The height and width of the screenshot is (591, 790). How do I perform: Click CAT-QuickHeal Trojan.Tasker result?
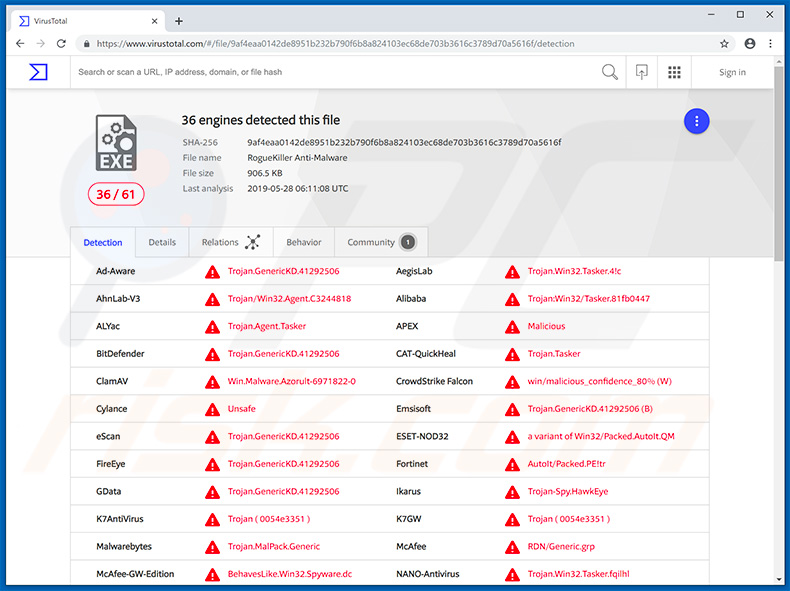554,354
